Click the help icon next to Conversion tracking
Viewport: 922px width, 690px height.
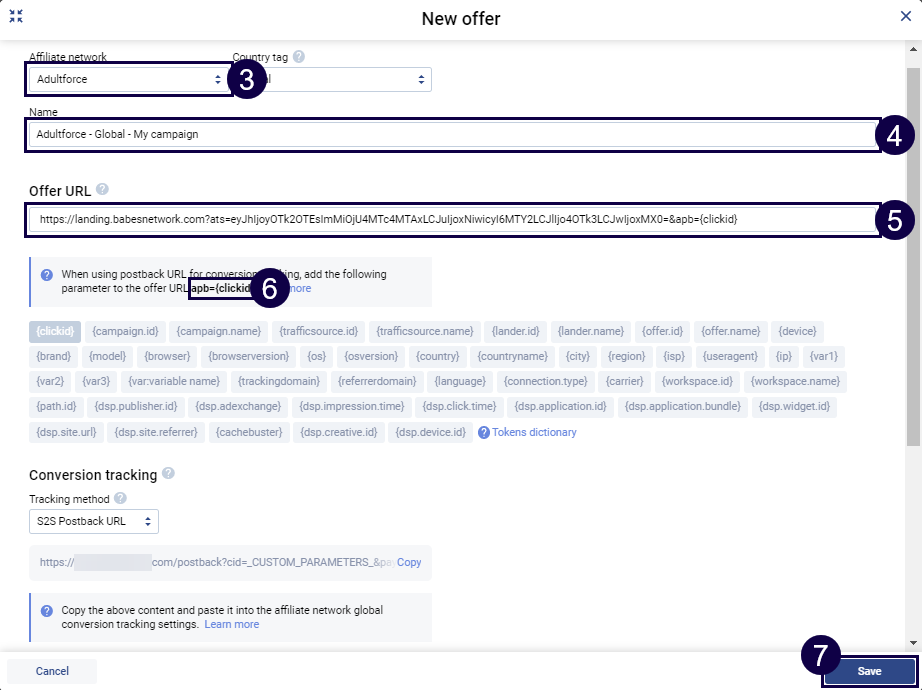tap(168, 474)
